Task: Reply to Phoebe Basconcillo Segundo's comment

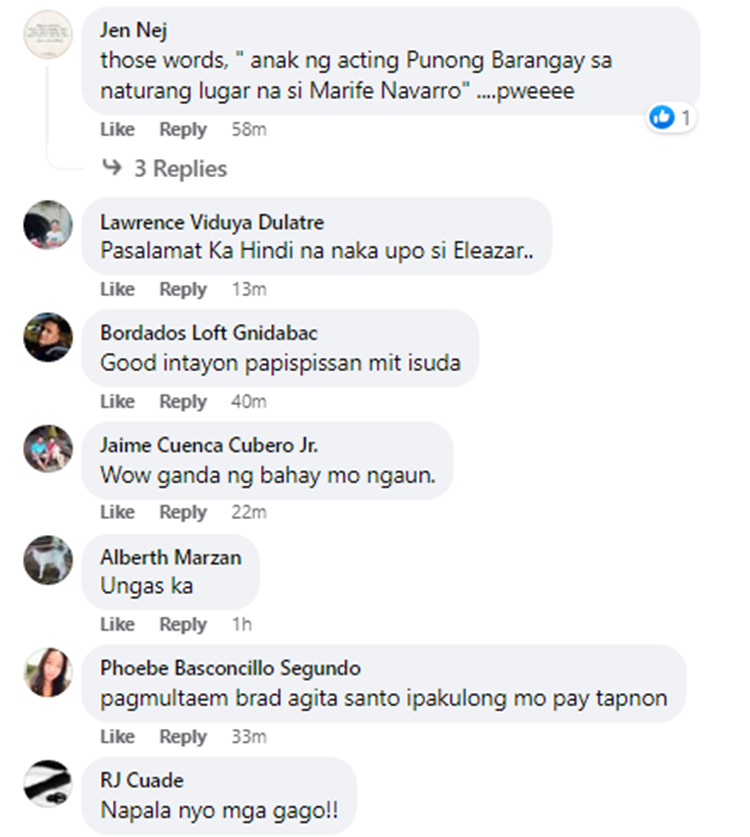Action: (x=183, y=737)
